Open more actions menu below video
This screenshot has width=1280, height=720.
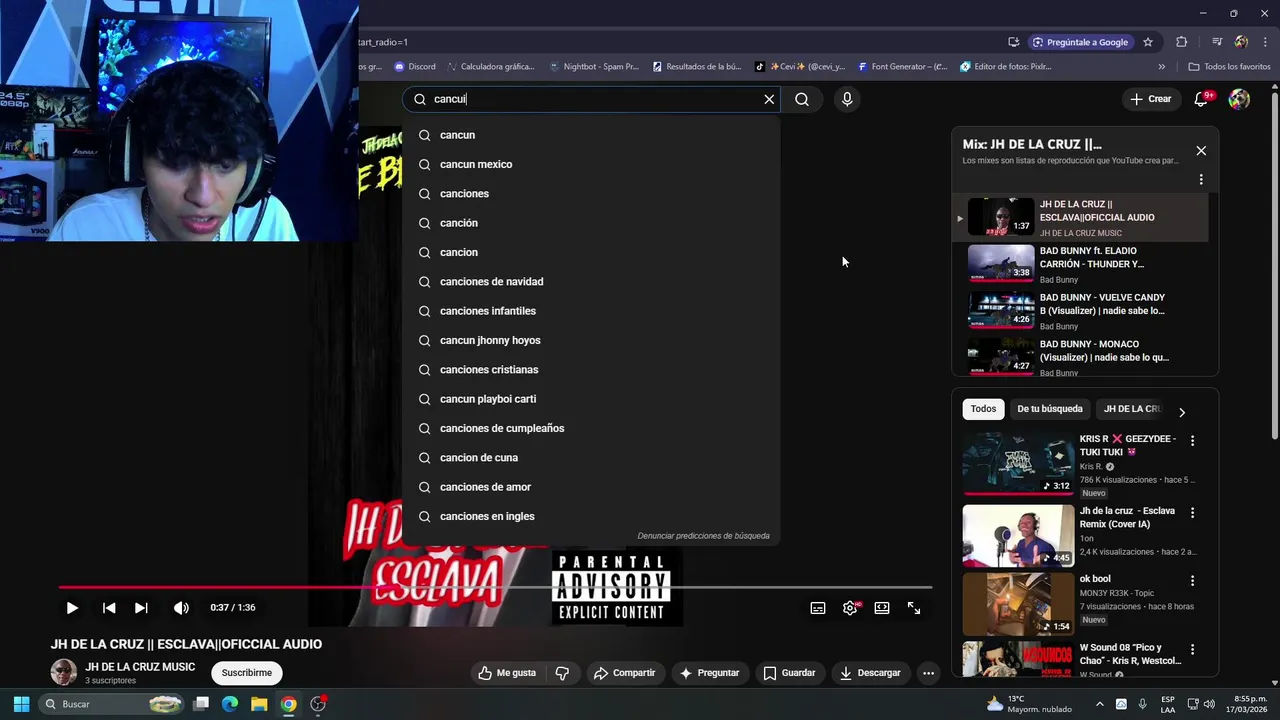coord(928,673)
